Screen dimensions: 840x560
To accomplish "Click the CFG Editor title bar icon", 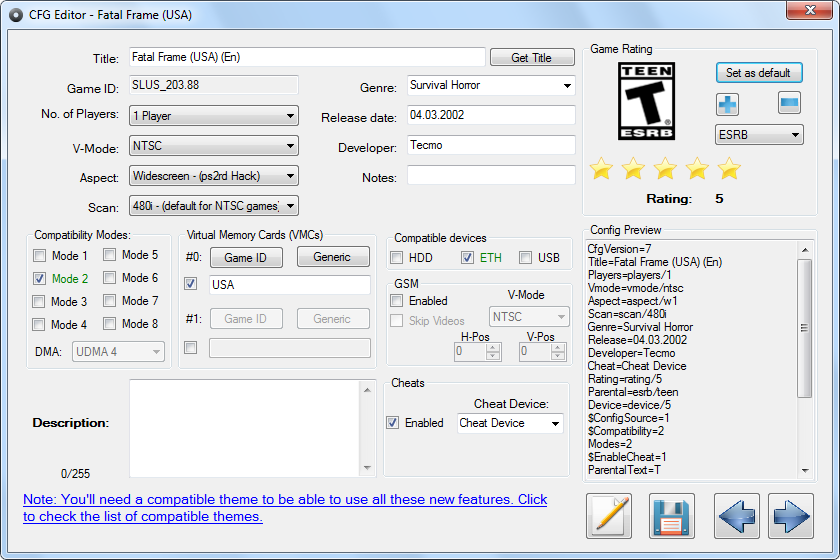I will tap(16, 15).
